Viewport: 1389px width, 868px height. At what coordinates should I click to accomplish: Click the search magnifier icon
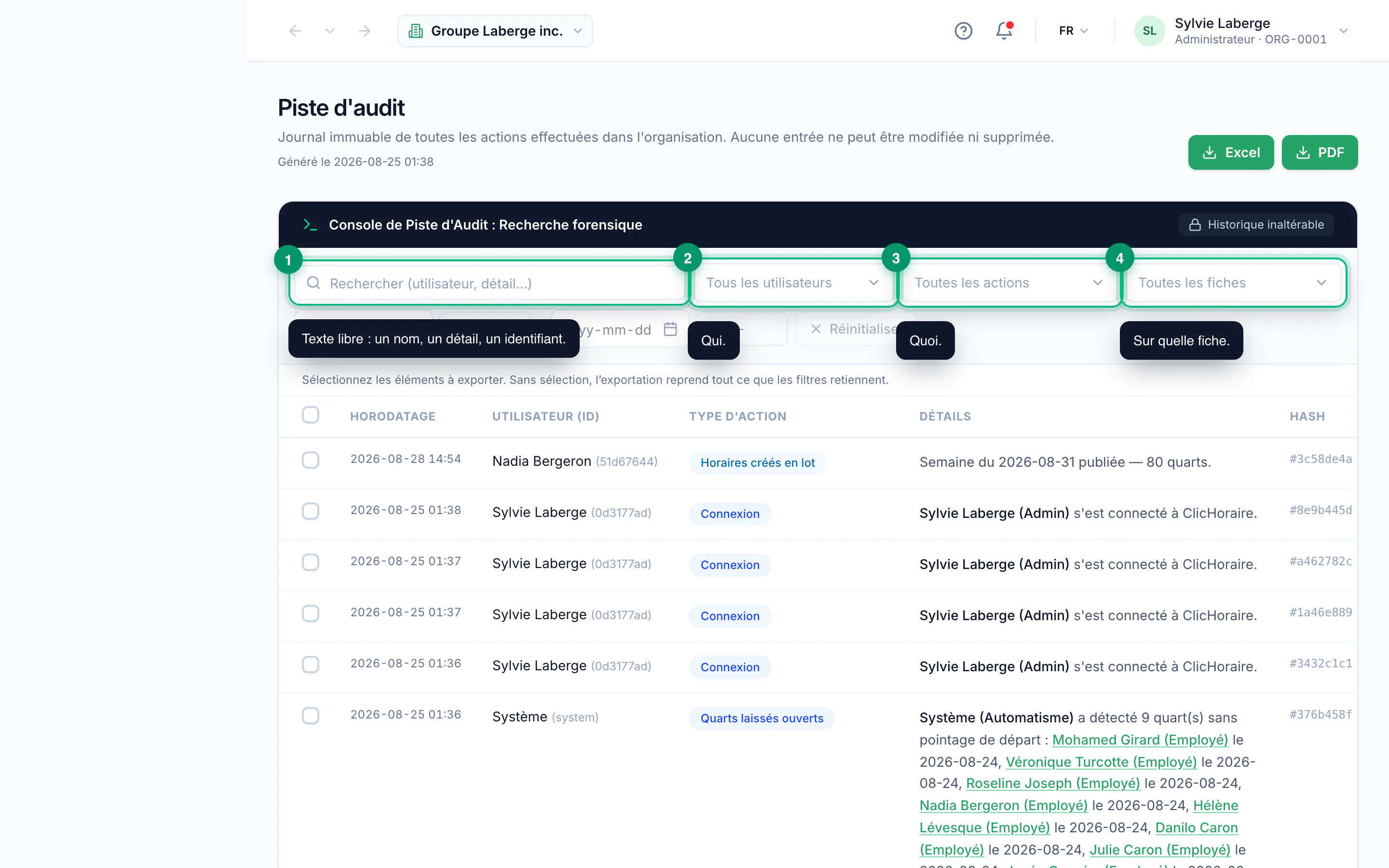coord(313,283)
